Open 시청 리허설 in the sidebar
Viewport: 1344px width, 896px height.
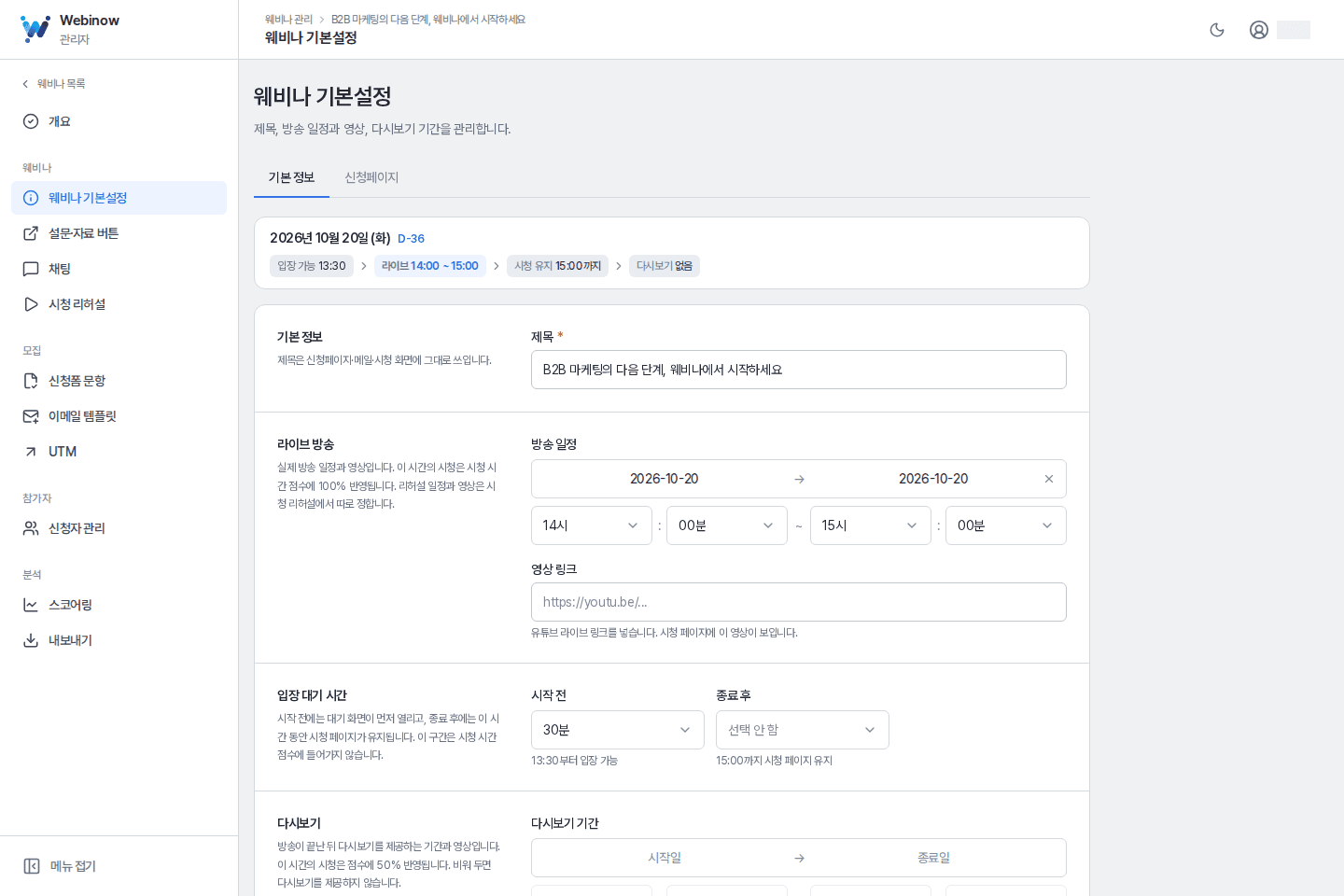click(119, 304)
